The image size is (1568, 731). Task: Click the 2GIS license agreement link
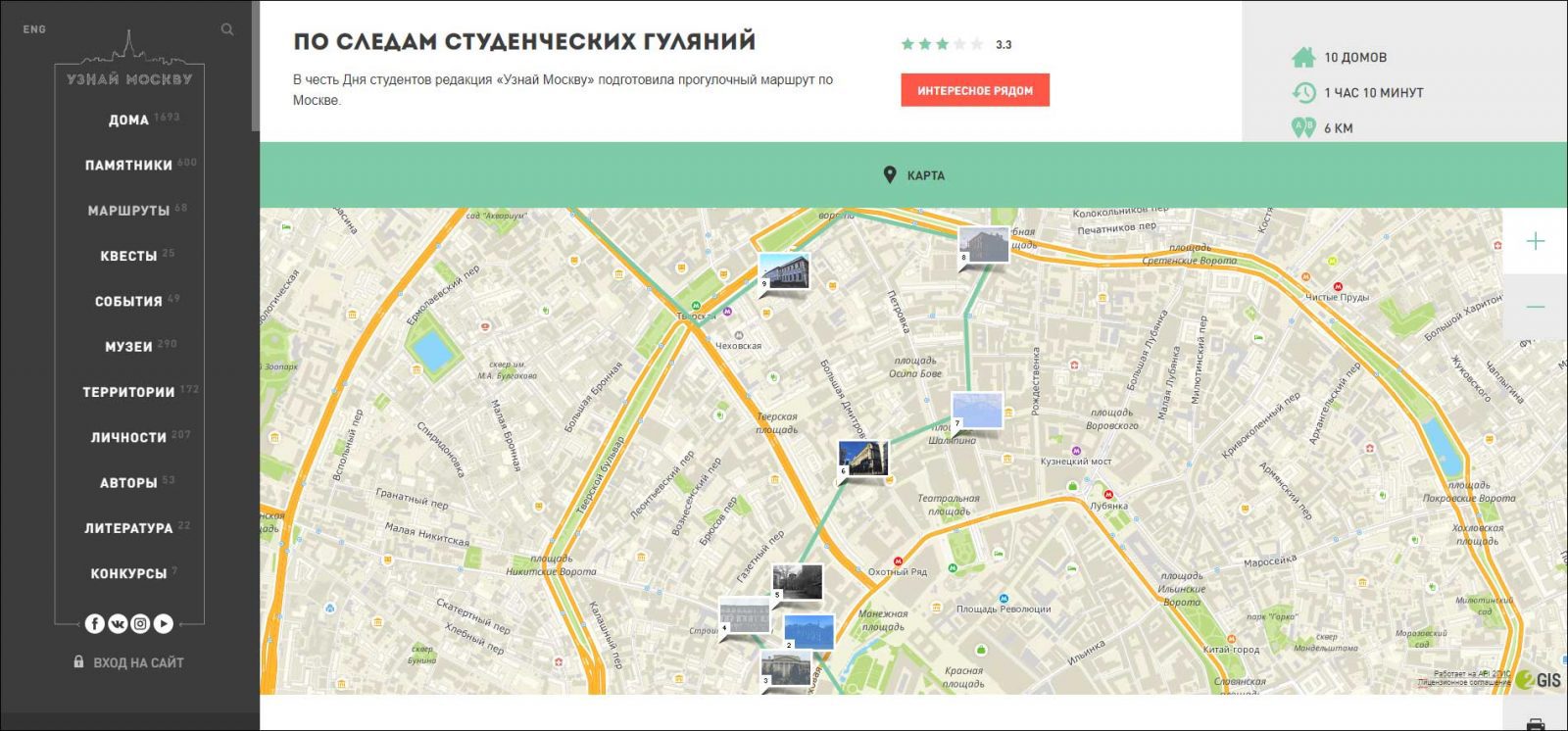[x=1463, y=683]
